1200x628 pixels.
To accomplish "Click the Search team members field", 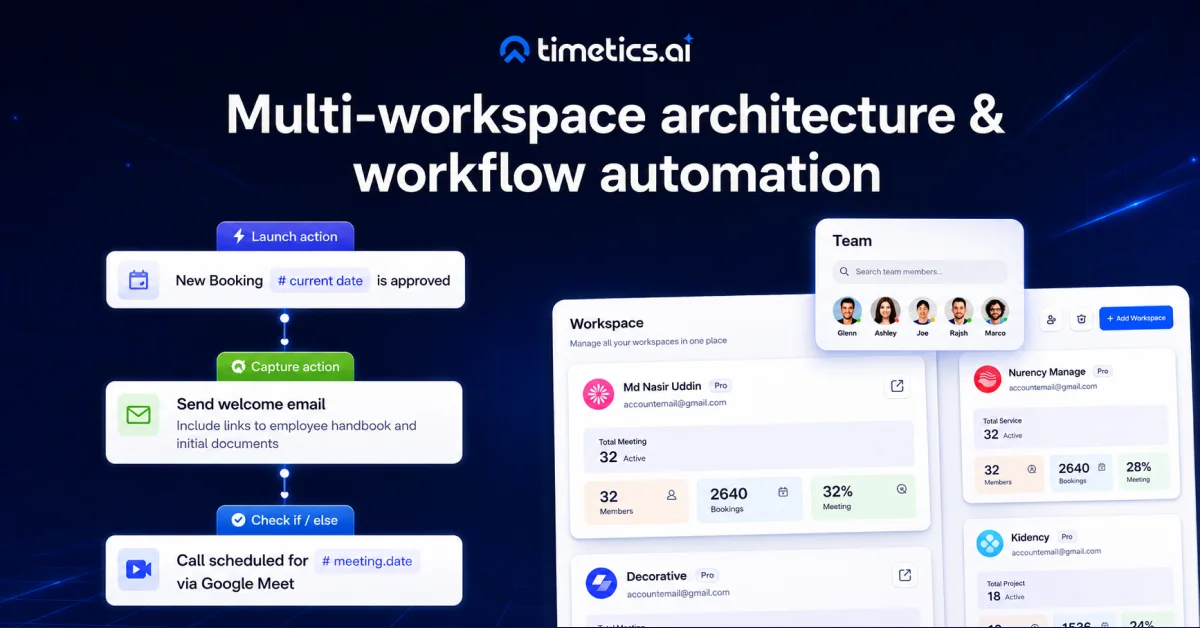I will click(920, 271).
